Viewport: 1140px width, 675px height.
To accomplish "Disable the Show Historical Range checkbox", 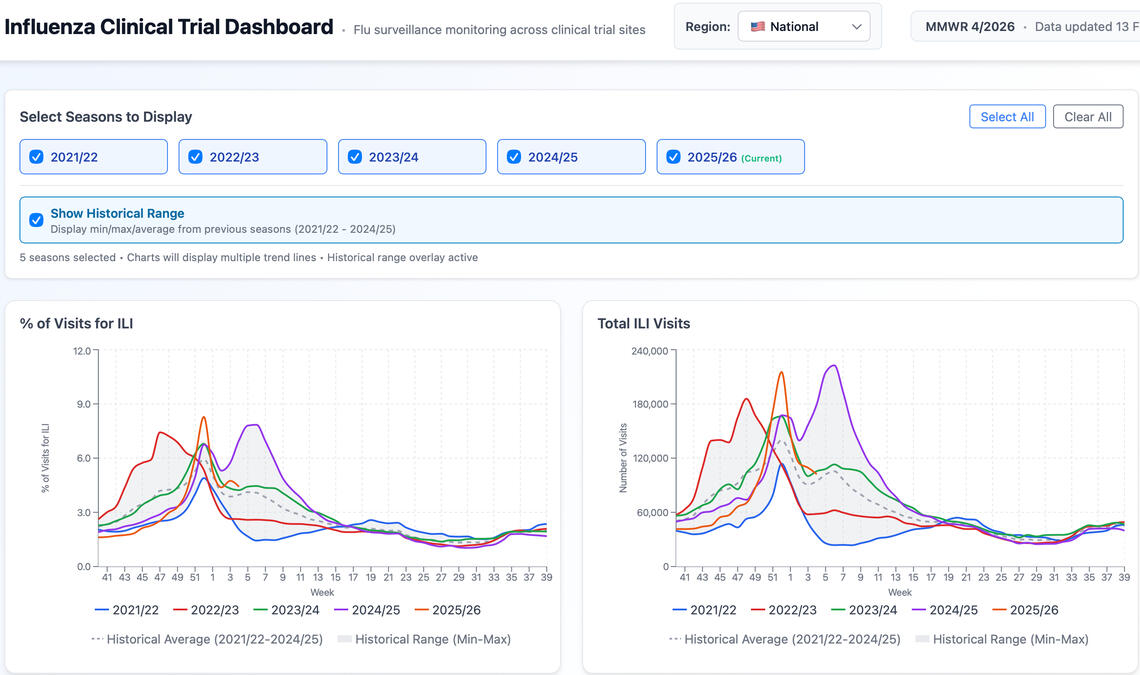I will [36, 220].
